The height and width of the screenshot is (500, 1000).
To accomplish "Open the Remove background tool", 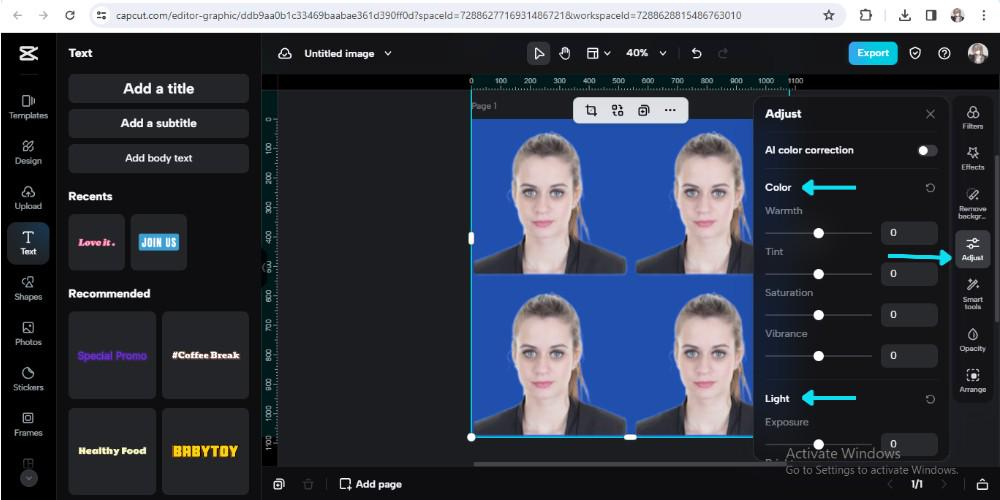I will 973,203.
